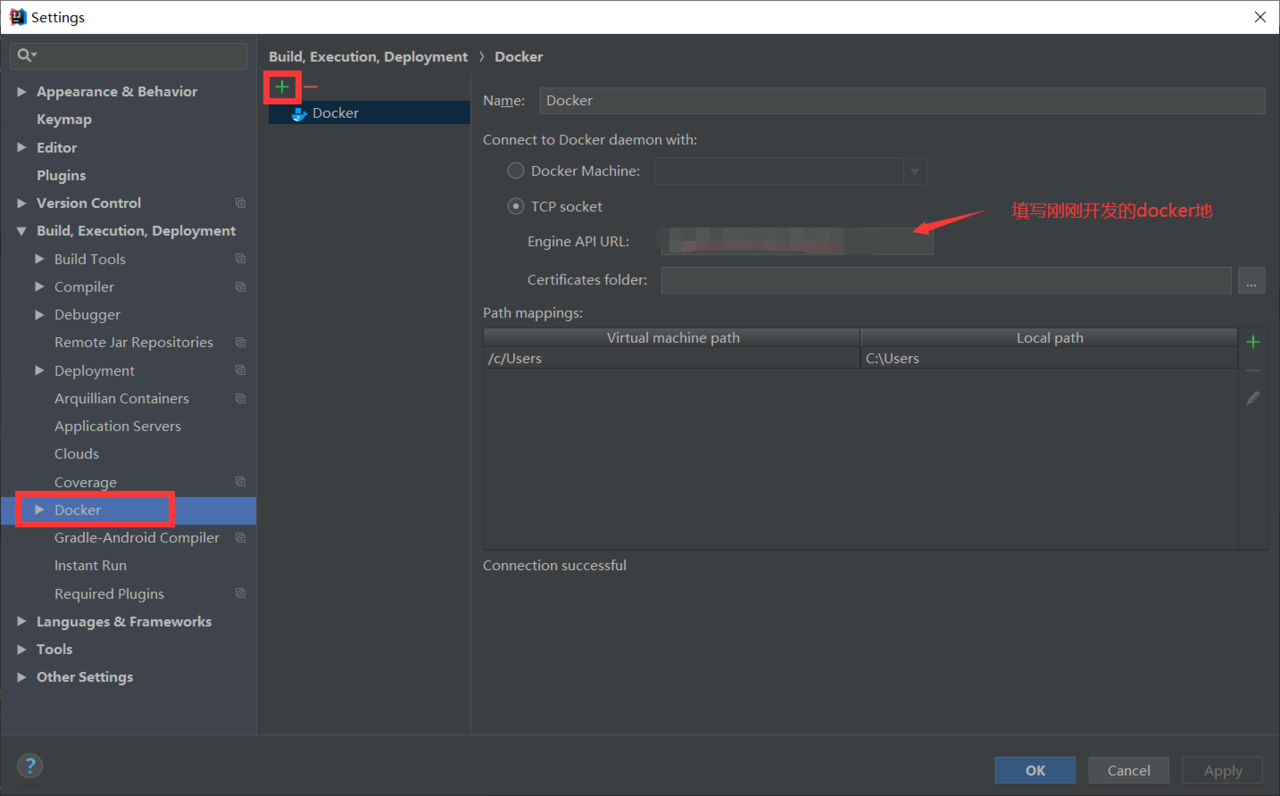Click project-level icon beside Compiler
The width and height of the screenshot is (1280, 796).
(240, 287)
